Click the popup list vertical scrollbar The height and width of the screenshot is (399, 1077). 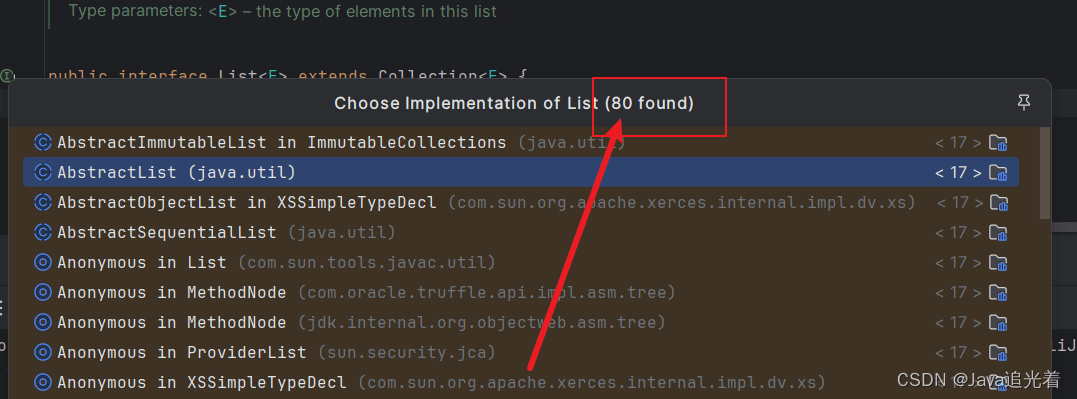[1045, 173]
